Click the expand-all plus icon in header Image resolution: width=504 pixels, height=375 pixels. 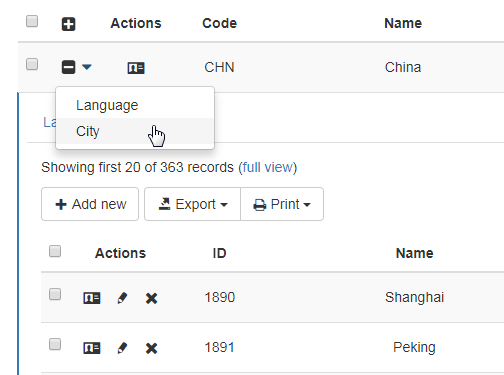click(x=69, y=24)
